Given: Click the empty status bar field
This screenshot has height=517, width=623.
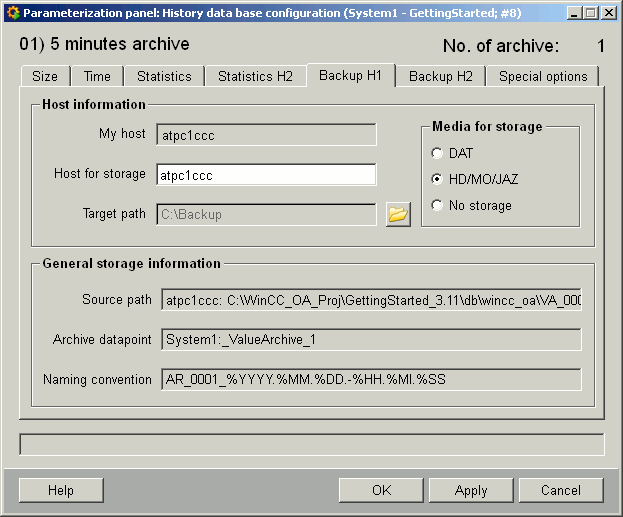Looking at the screenshot, I should 312,445.
